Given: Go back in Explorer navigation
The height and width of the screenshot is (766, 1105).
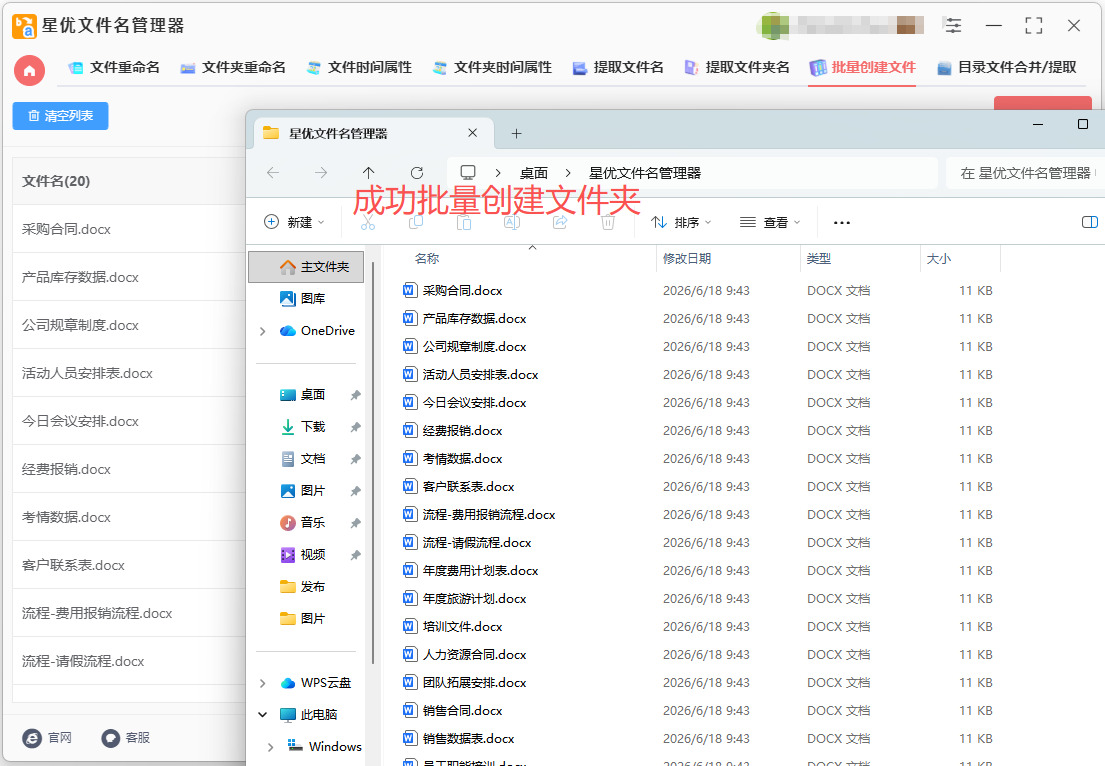Looking at the screenshot, I should click(273, 173).
